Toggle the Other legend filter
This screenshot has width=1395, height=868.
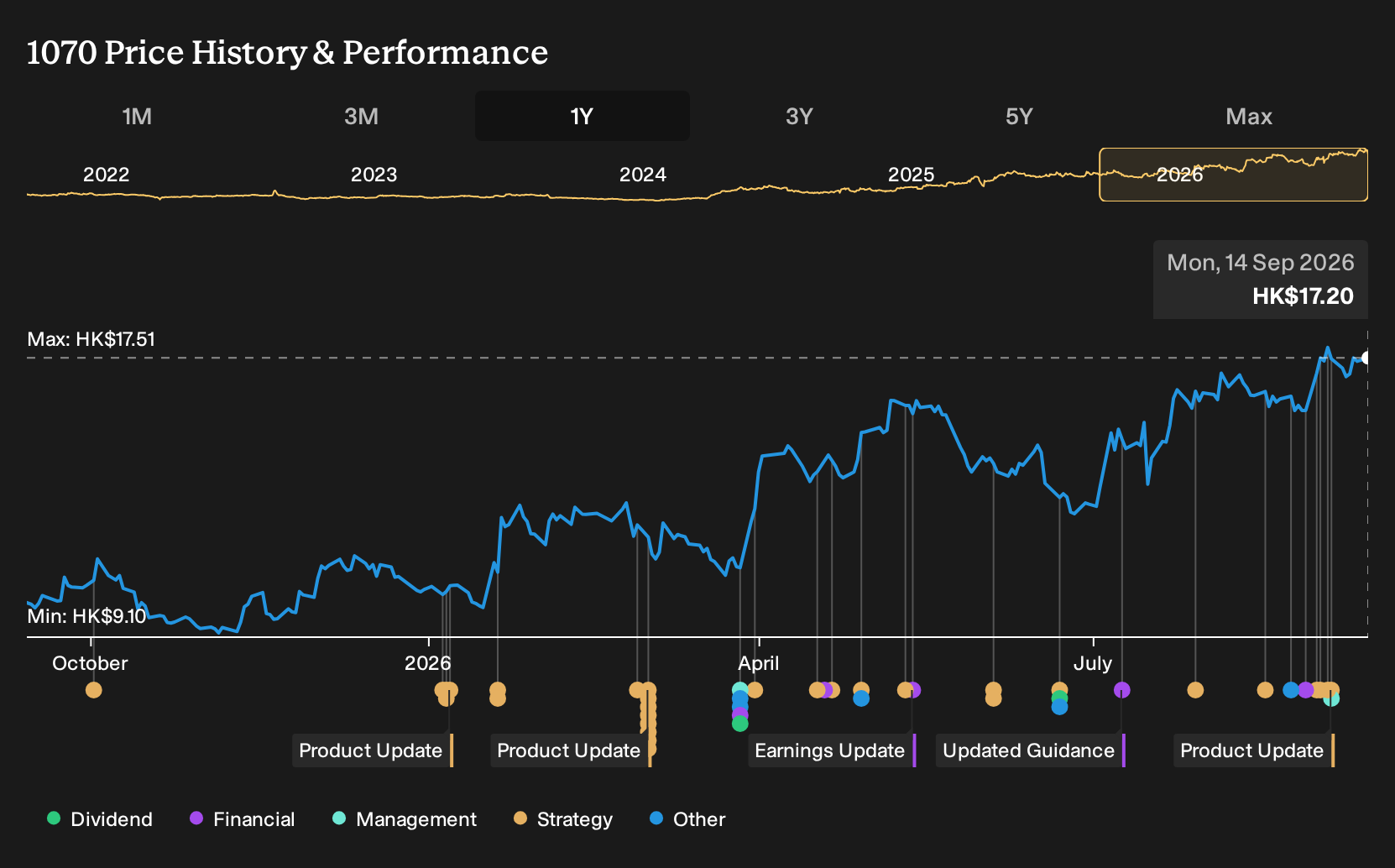pyautogui.click(x=687, y=819)
